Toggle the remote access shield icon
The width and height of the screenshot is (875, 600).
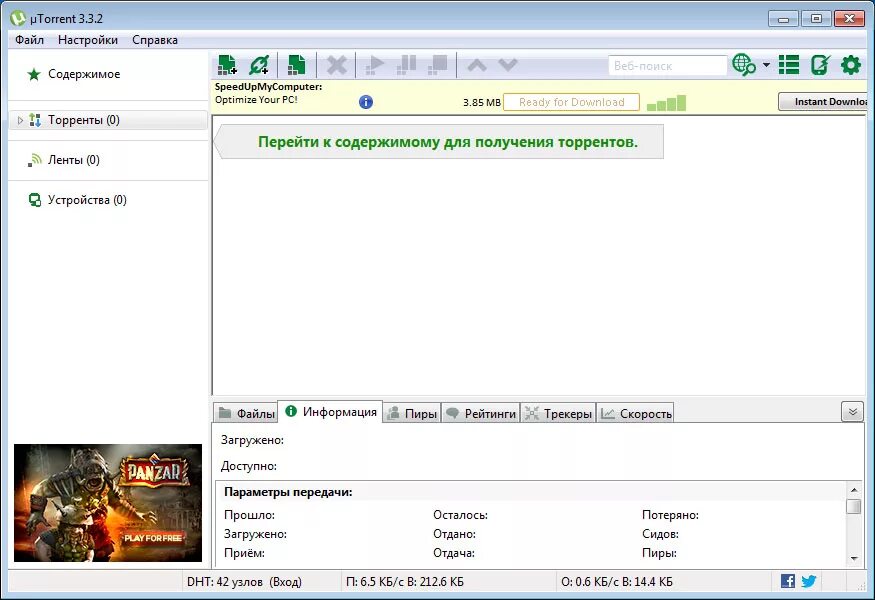pos(820,64)
